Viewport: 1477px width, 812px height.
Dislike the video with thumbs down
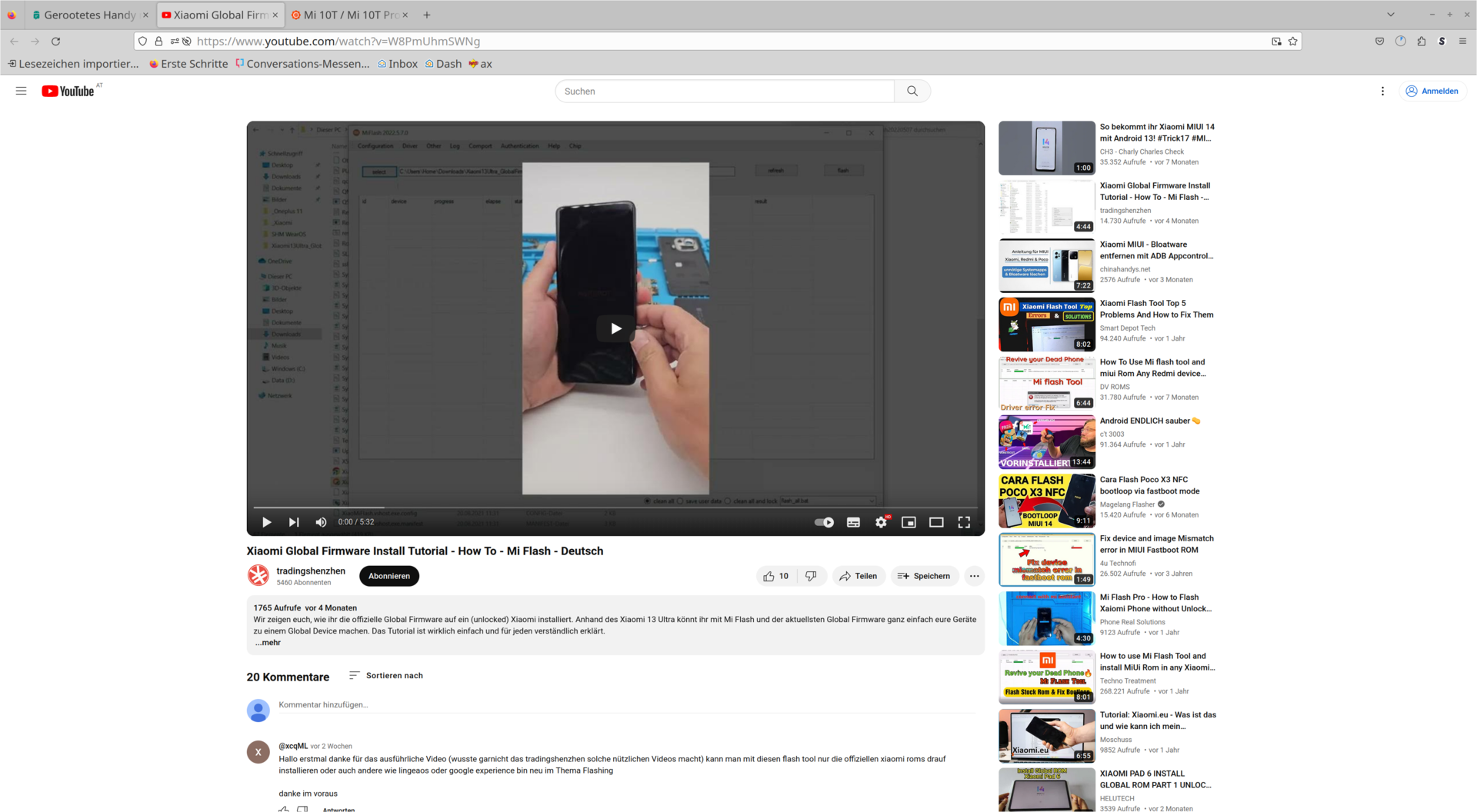click(x=811, y=576)
